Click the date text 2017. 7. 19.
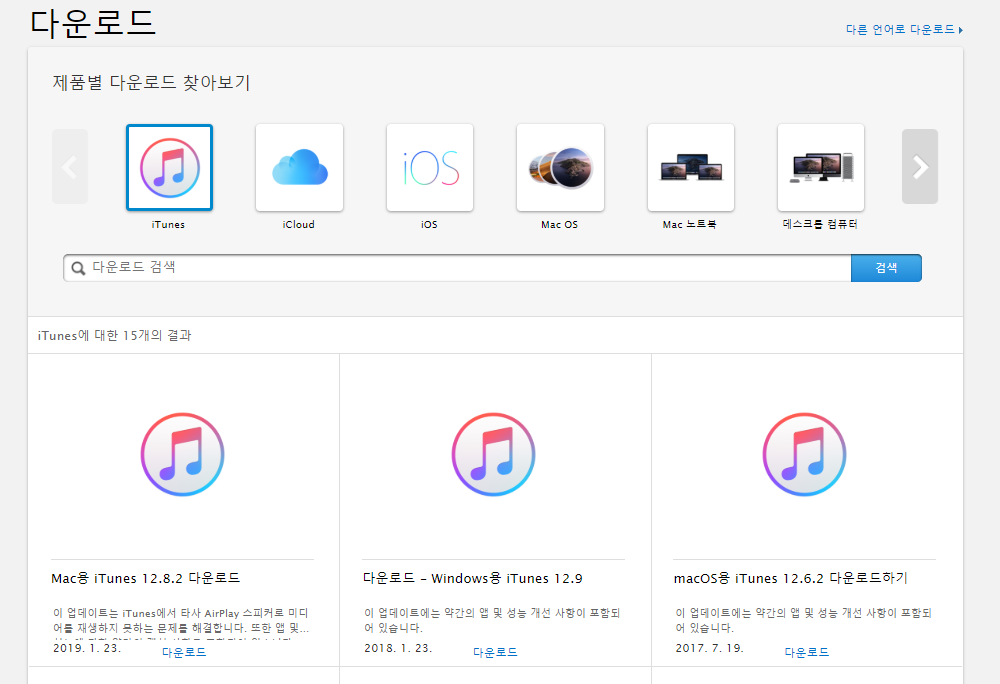Viewport: 1000px width, 684px height. [x=709, y=648]
